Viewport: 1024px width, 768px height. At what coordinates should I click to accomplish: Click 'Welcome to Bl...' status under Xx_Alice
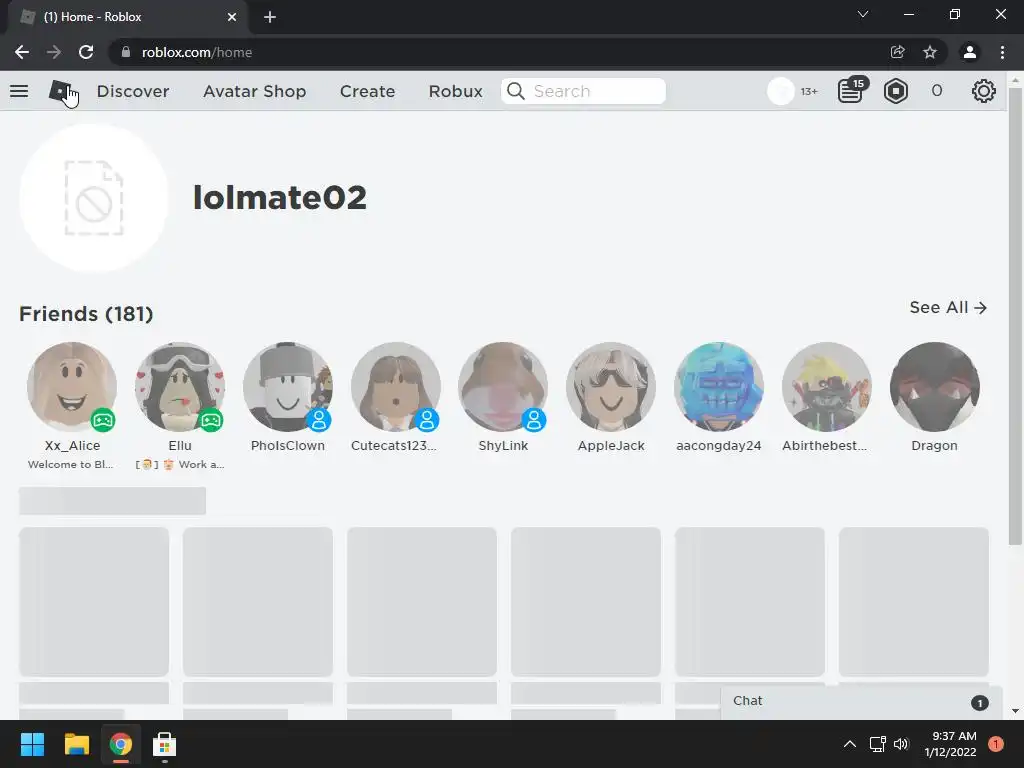coord(71,464)
